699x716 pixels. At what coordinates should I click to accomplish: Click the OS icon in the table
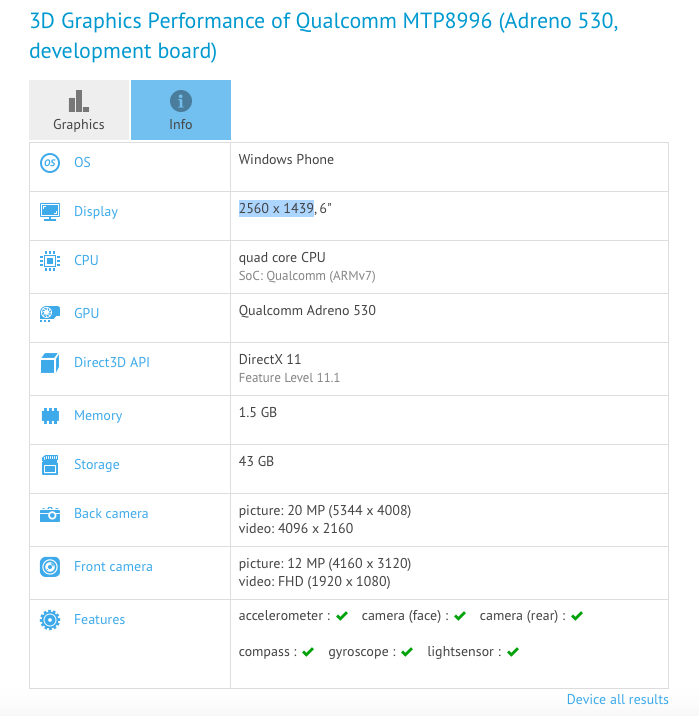click(50, 162)
